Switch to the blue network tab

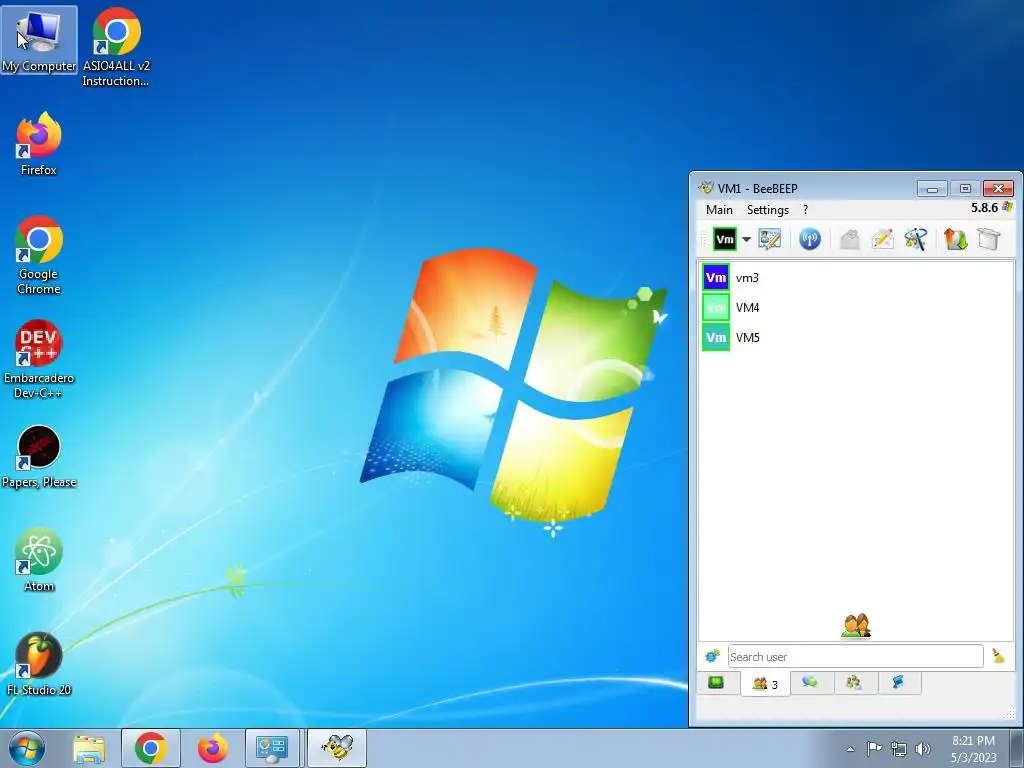pos(899,683)
